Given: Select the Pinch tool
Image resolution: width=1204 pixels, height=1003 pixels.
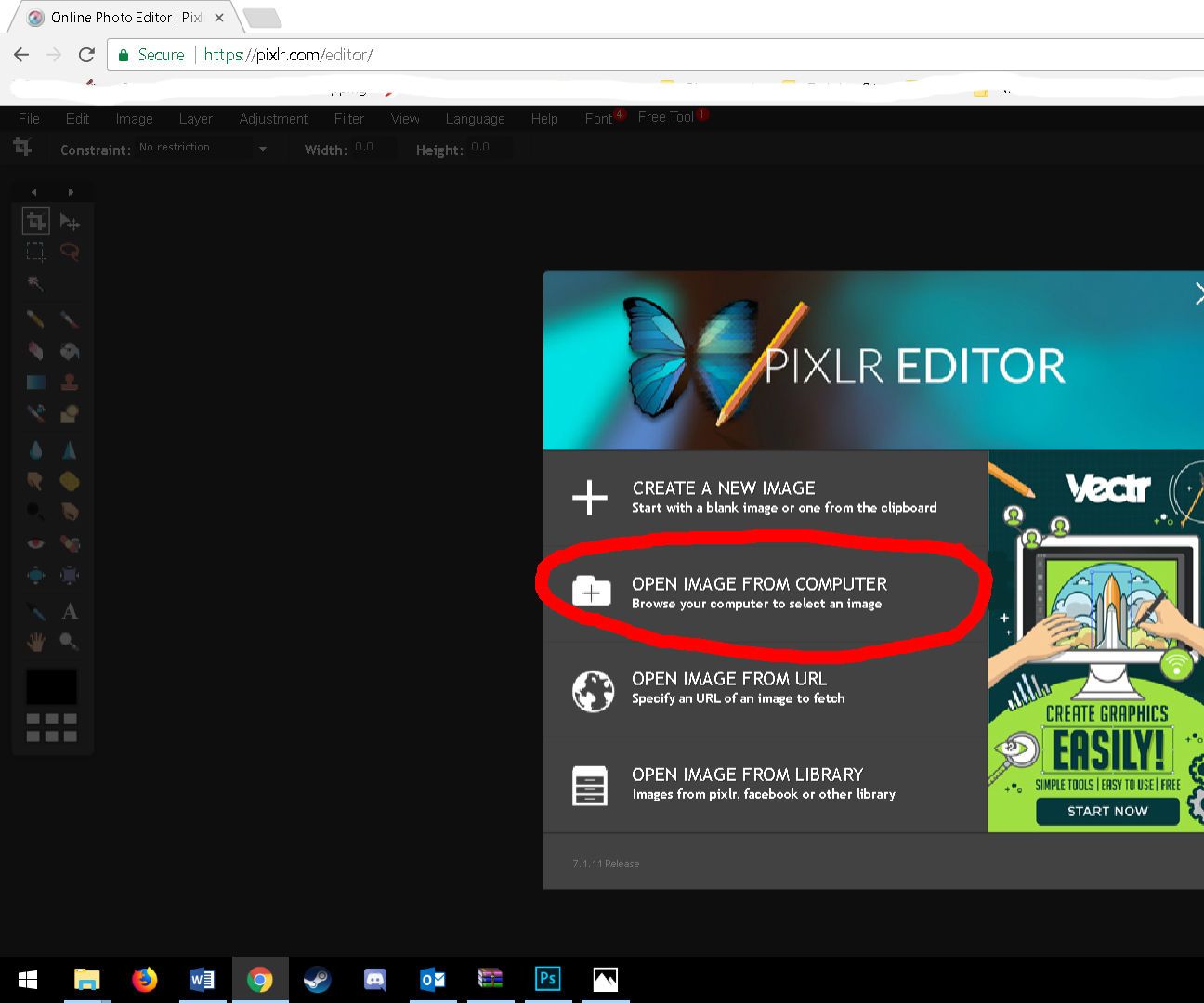Looking at the screenshot, I should (x=70, y=575).
